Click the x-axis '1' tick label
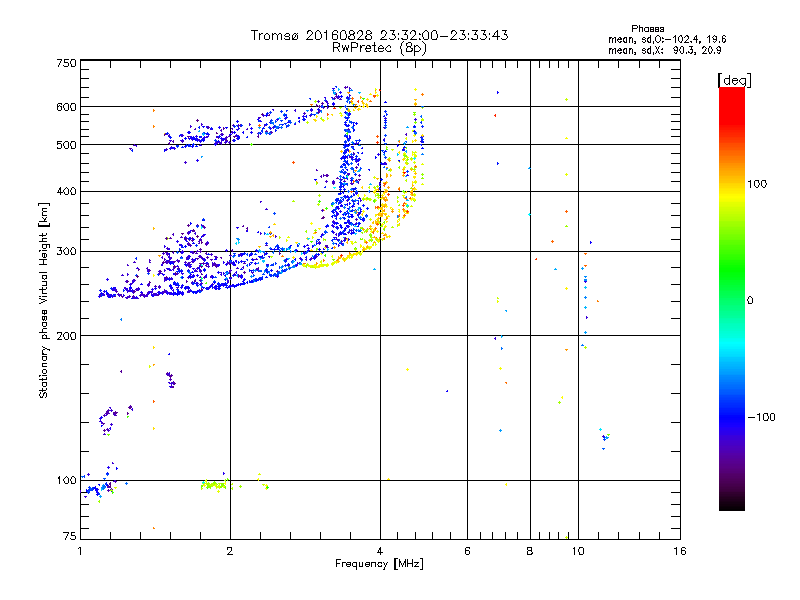800x600 pixels. 80,551
